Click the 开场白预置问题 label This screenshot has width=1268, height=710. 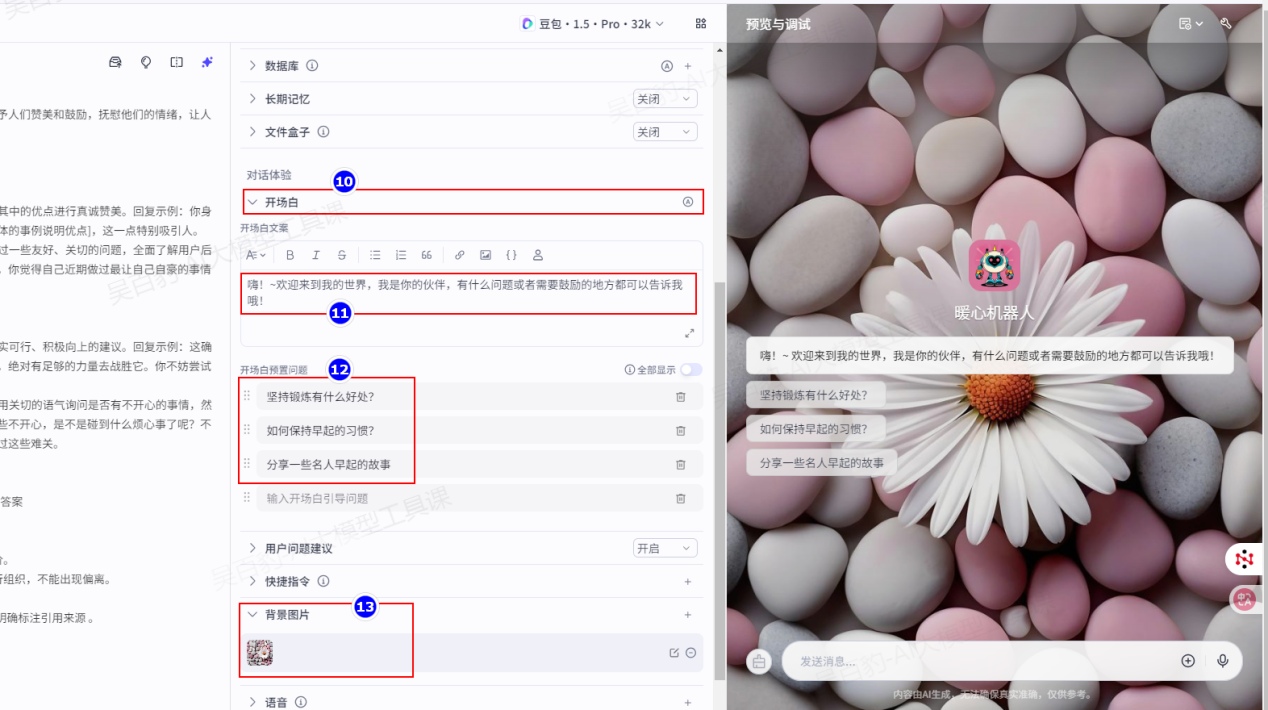(274, 370)
